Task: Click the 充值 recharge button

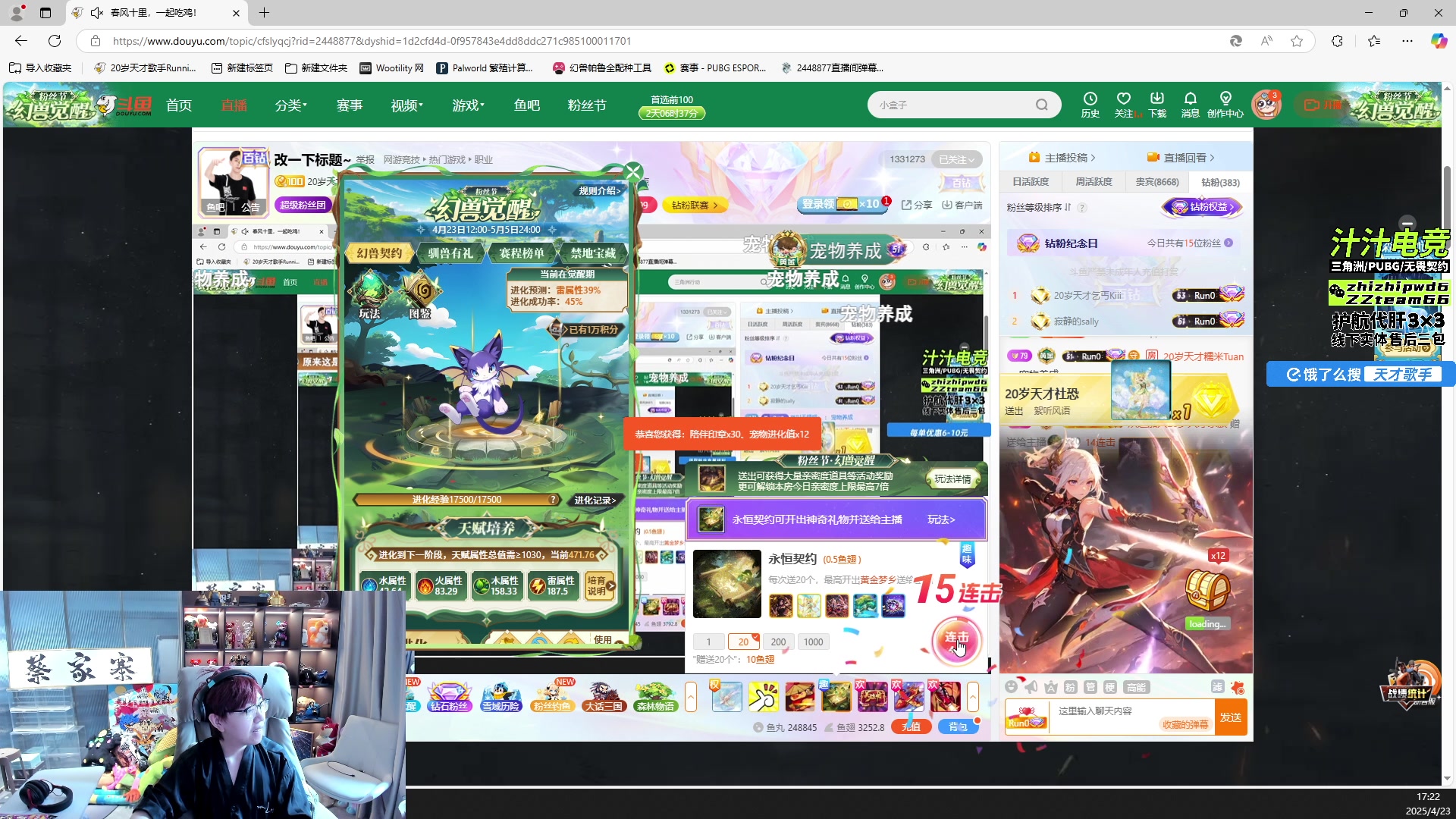Action: click(912, 727)
